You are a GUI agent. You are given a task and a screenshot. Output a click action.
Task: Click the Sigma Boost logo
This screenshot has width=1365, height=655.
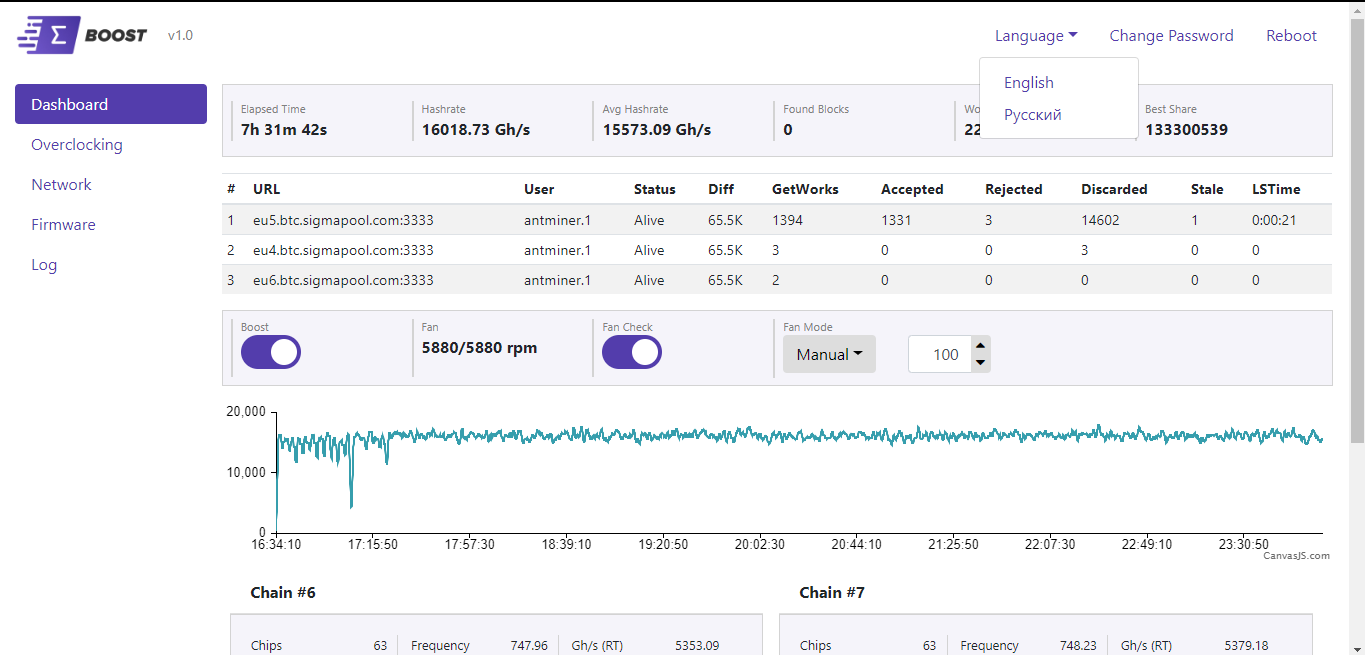point(82,35)
